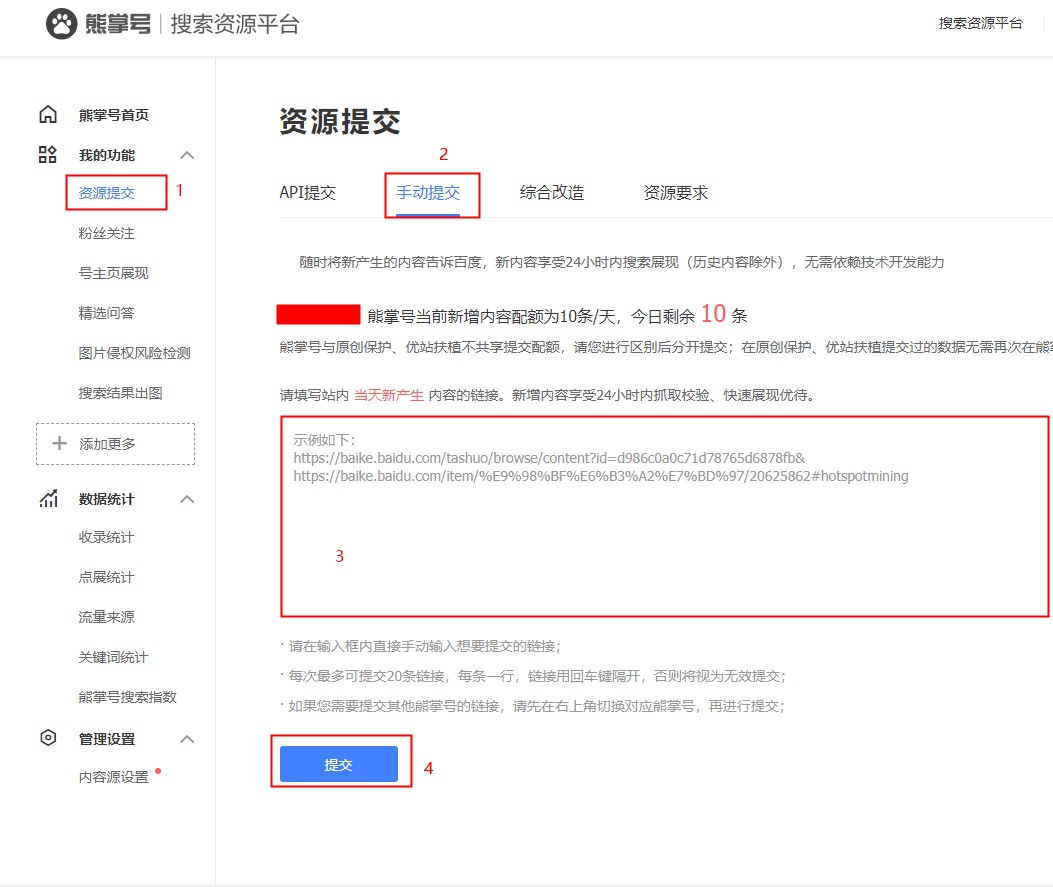Click the 数据统计 section header
The image size is (1053, 887).
107,499
